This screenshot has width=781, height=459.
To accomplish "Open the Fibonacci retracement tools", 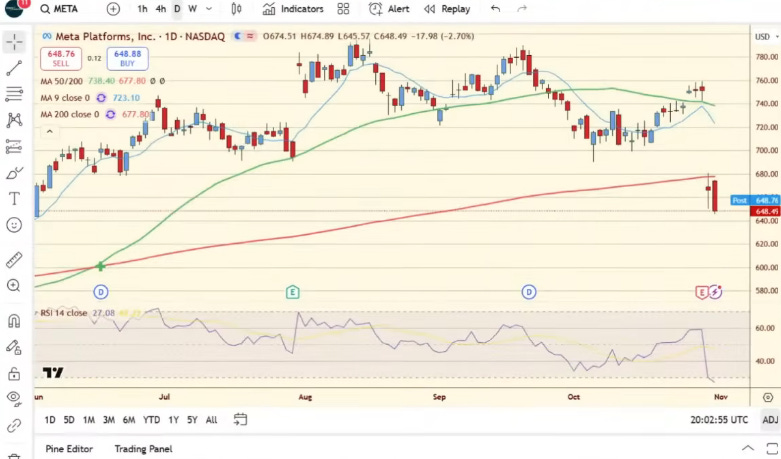I will click(x=14, y=94).
